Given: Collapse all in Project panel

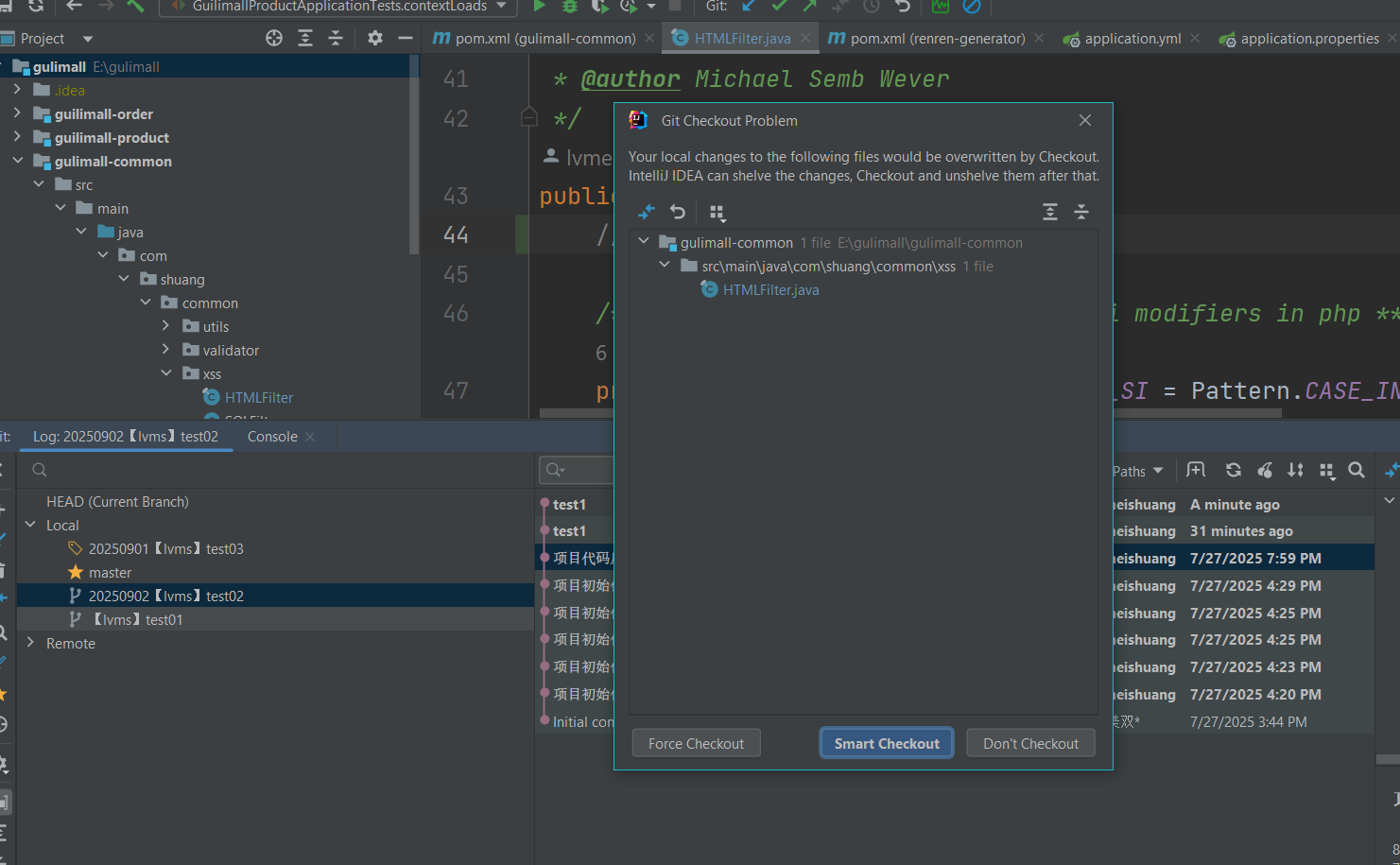Looking at the screenshot, I should tap(336, 38).
